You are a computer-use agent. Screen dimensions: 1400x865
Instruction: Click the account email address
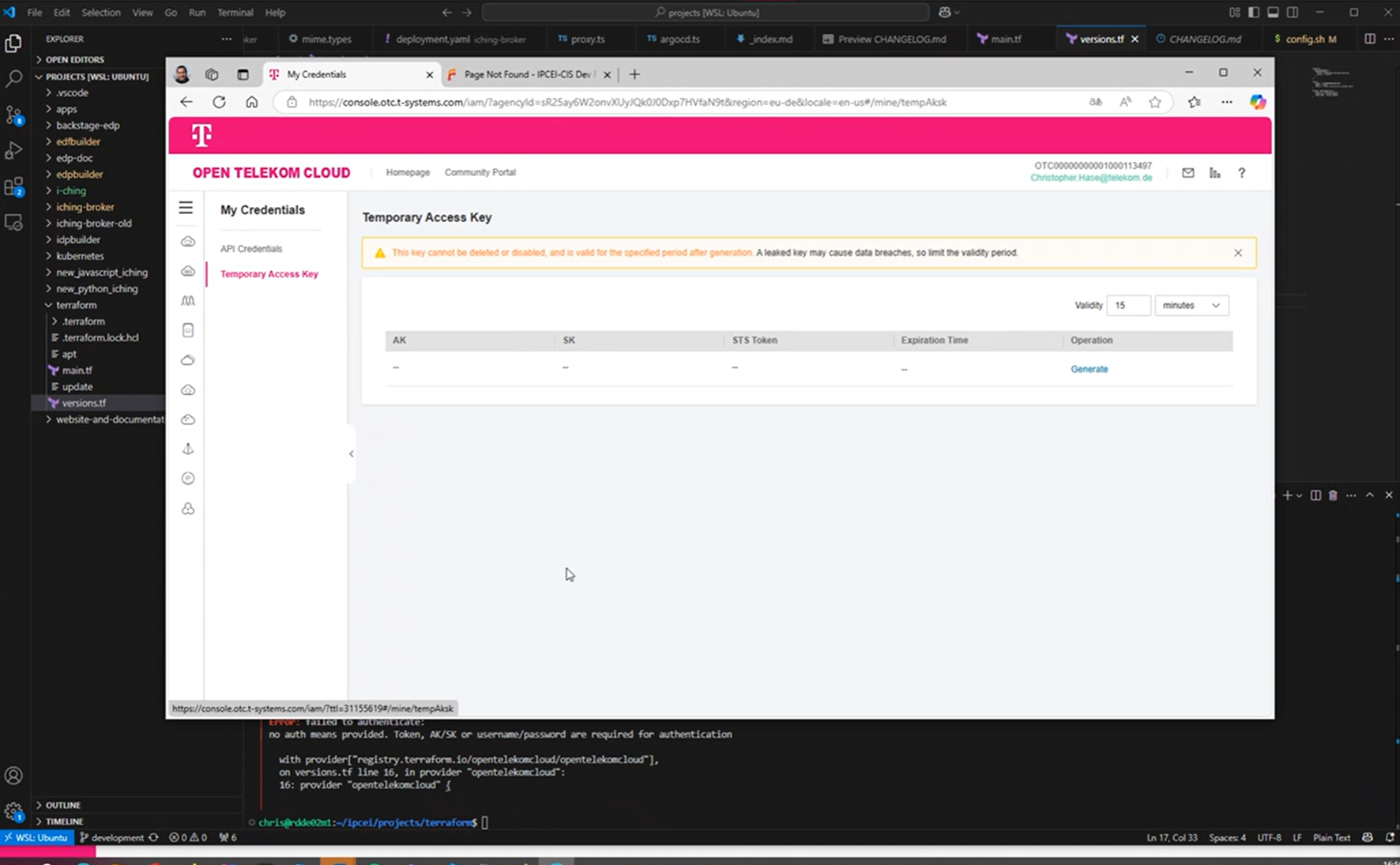point(1091,178)
